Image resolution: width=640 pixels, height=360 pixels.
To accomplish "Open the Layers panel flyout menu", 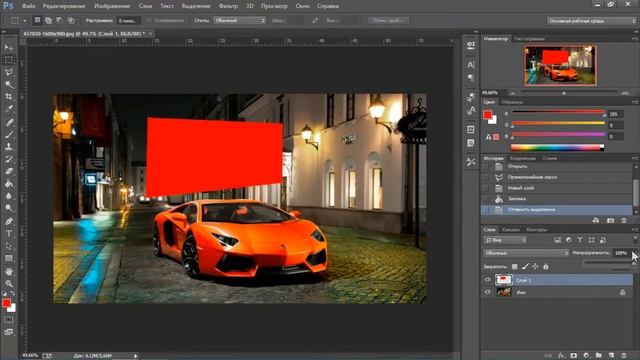I will [x=635, y=230].
